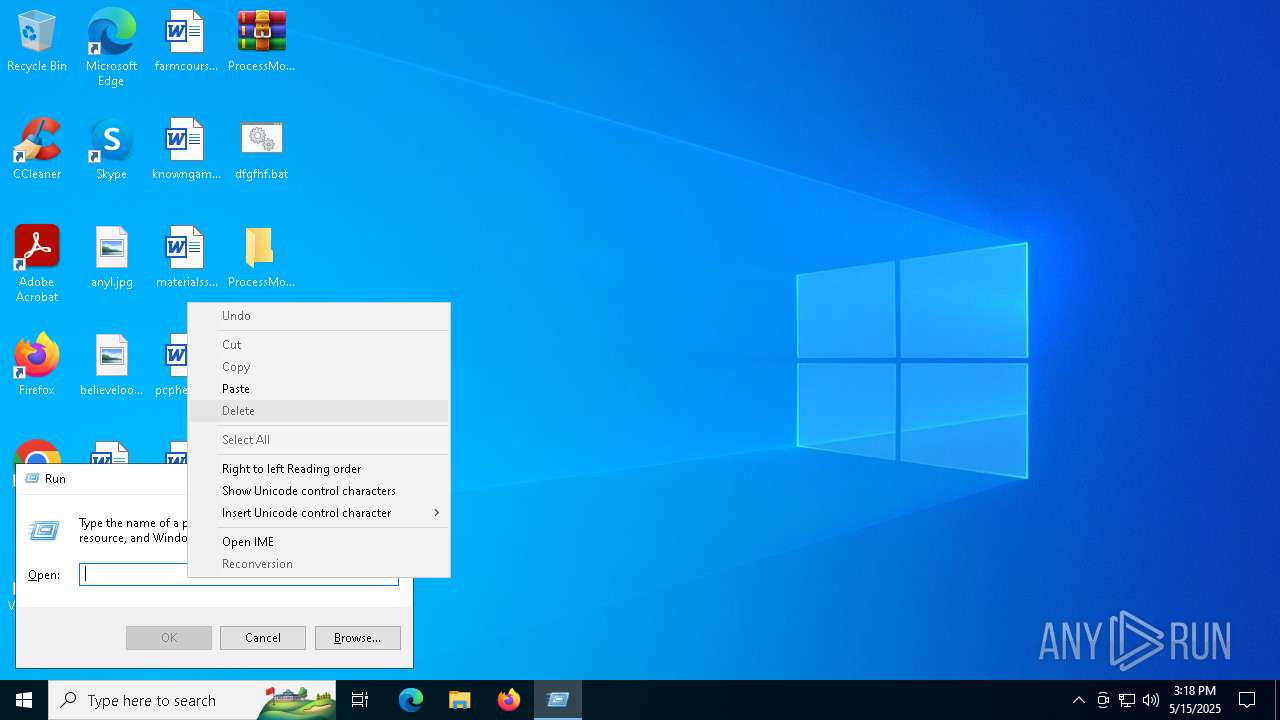Click Browse... in the Run dialog
The height and width of the screenshot is (720, 1280).
click(357, 638)
